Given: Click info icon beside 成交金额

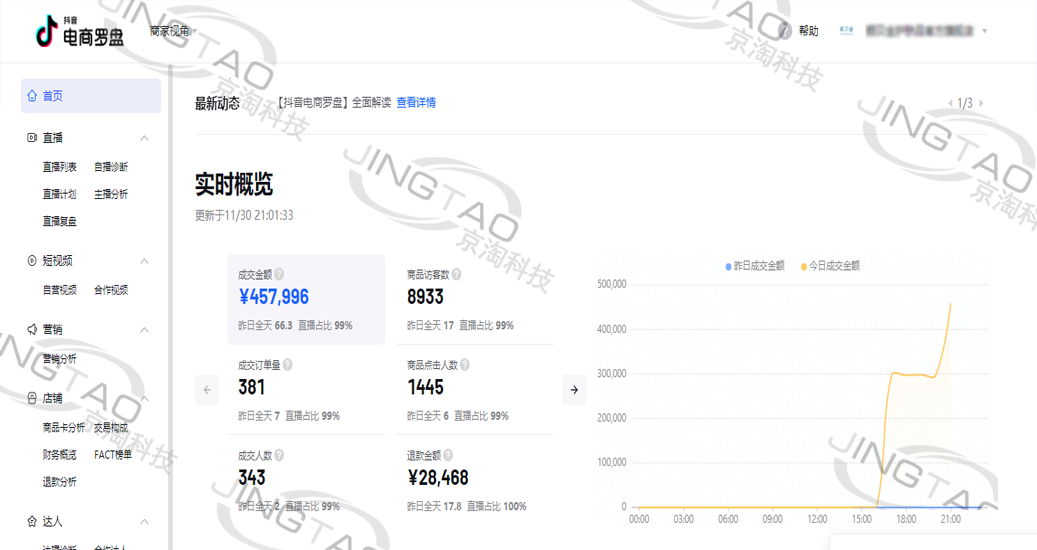Looking at the screenshot, I should coord(279,274).
